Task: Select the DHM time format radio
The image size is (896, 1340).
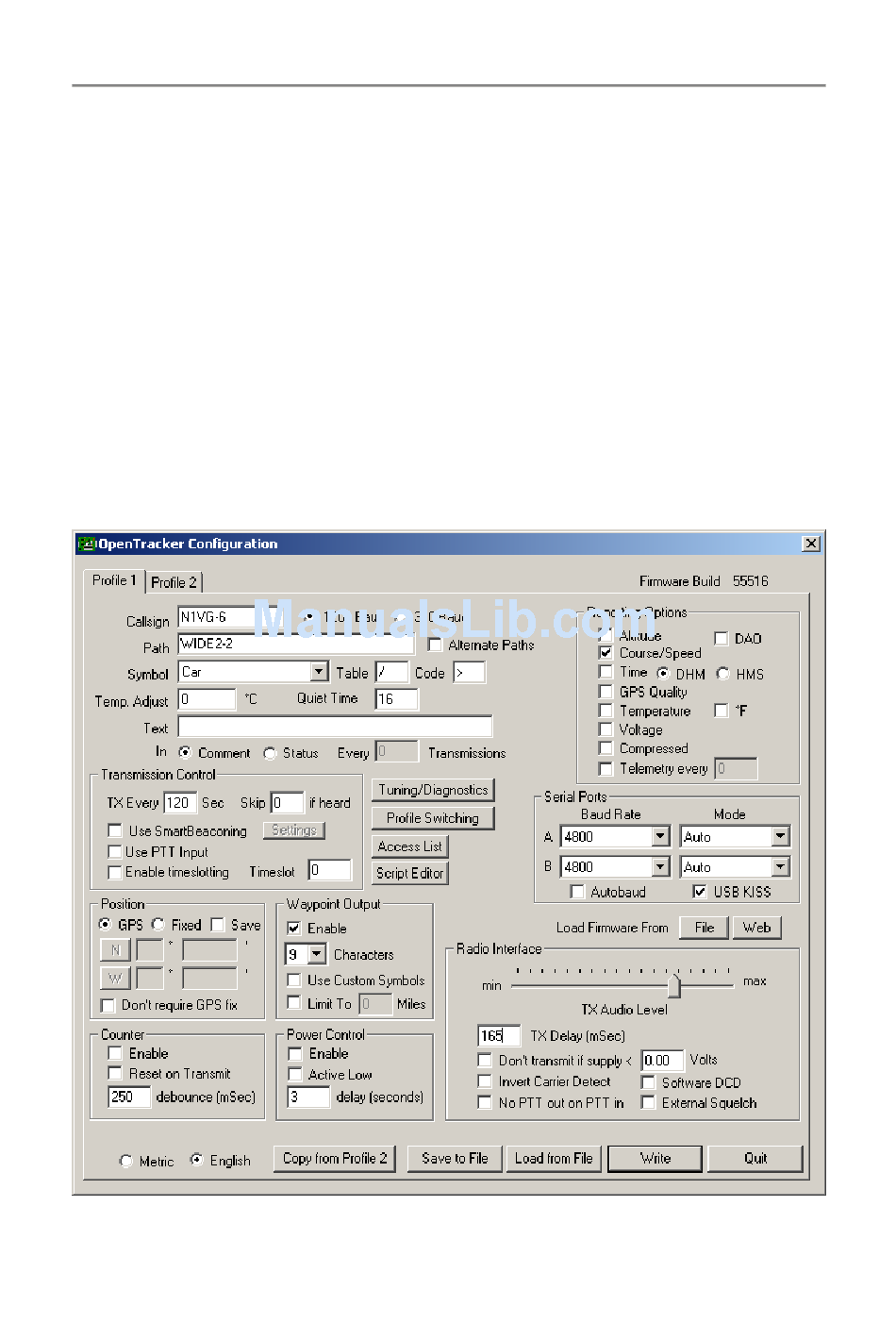Action: click(663, 674)
